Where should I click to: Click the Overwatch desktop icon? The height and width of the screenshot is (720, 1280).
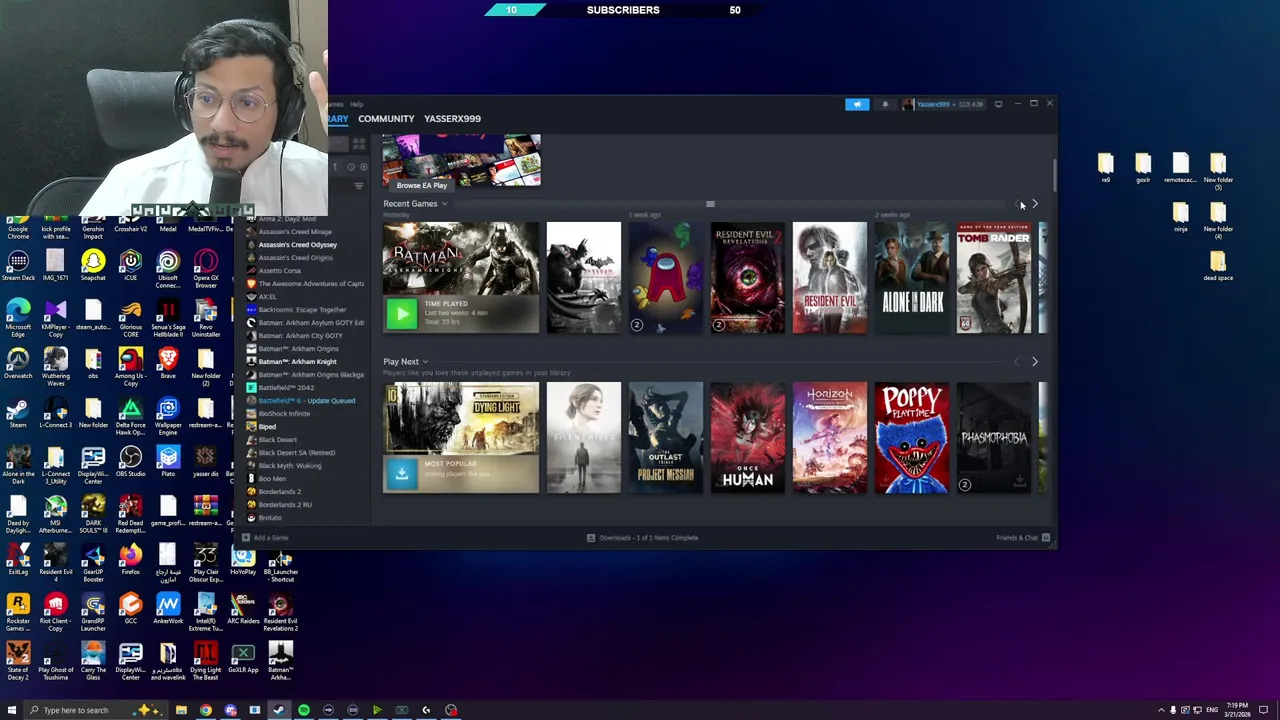point(18,365)
